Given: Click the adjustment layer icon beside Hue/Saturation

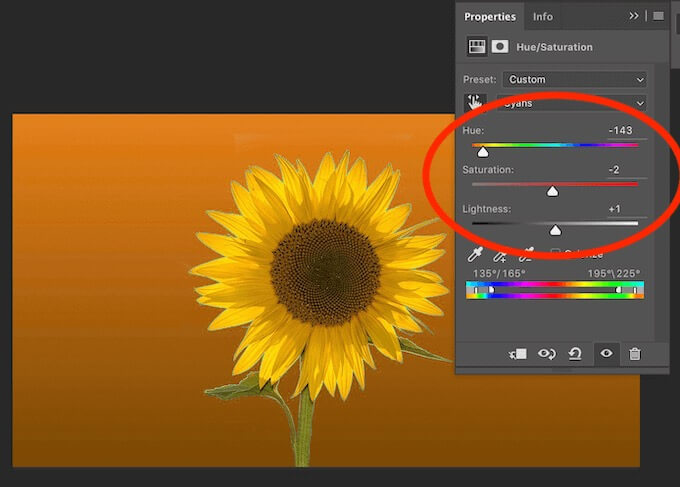Looking at the screenshot, I should click(x=477, y=47).
